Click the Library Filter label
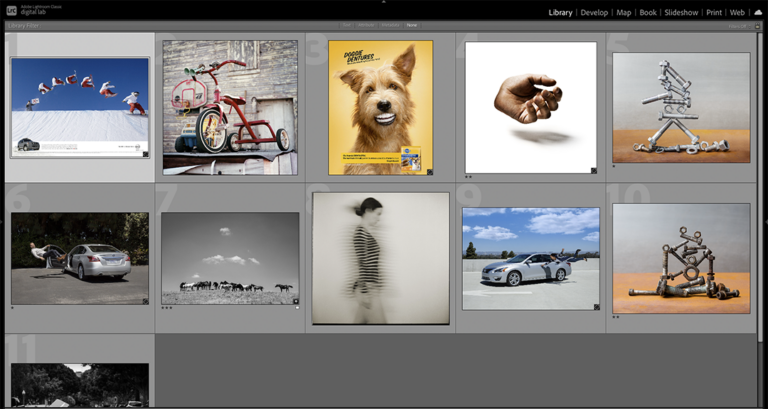The width and height of the screenshot is (768, 409). coord(23,26)
